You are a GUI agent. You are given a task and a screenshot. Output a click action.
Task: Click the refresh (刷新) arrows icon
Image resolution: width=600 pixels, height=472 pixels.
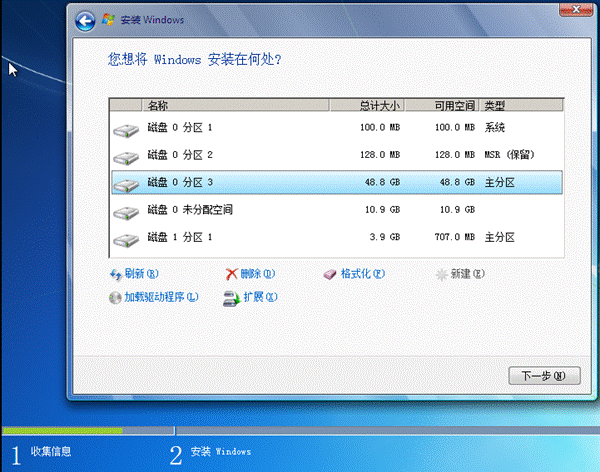coord(116,274)
